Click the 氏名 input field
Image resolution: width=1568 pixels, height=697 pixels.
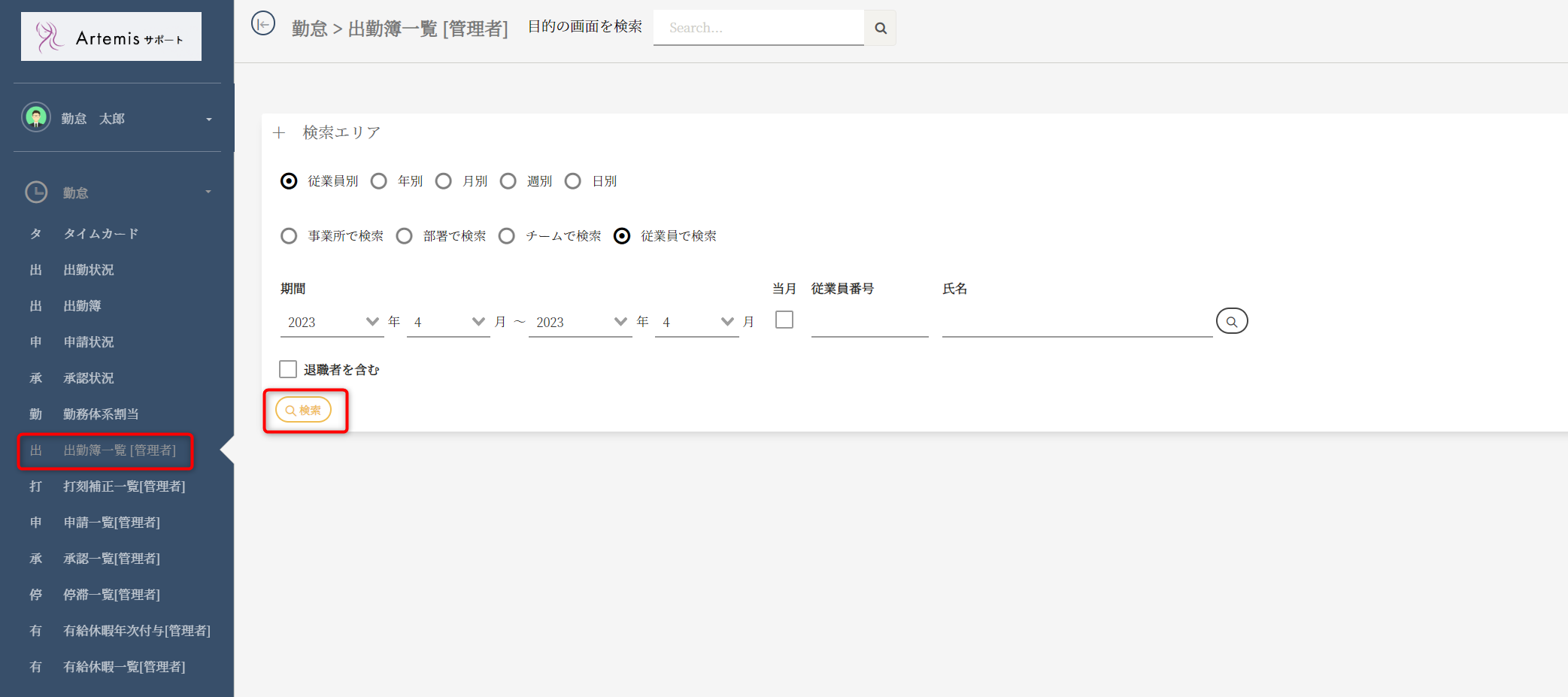(1076, 323)
